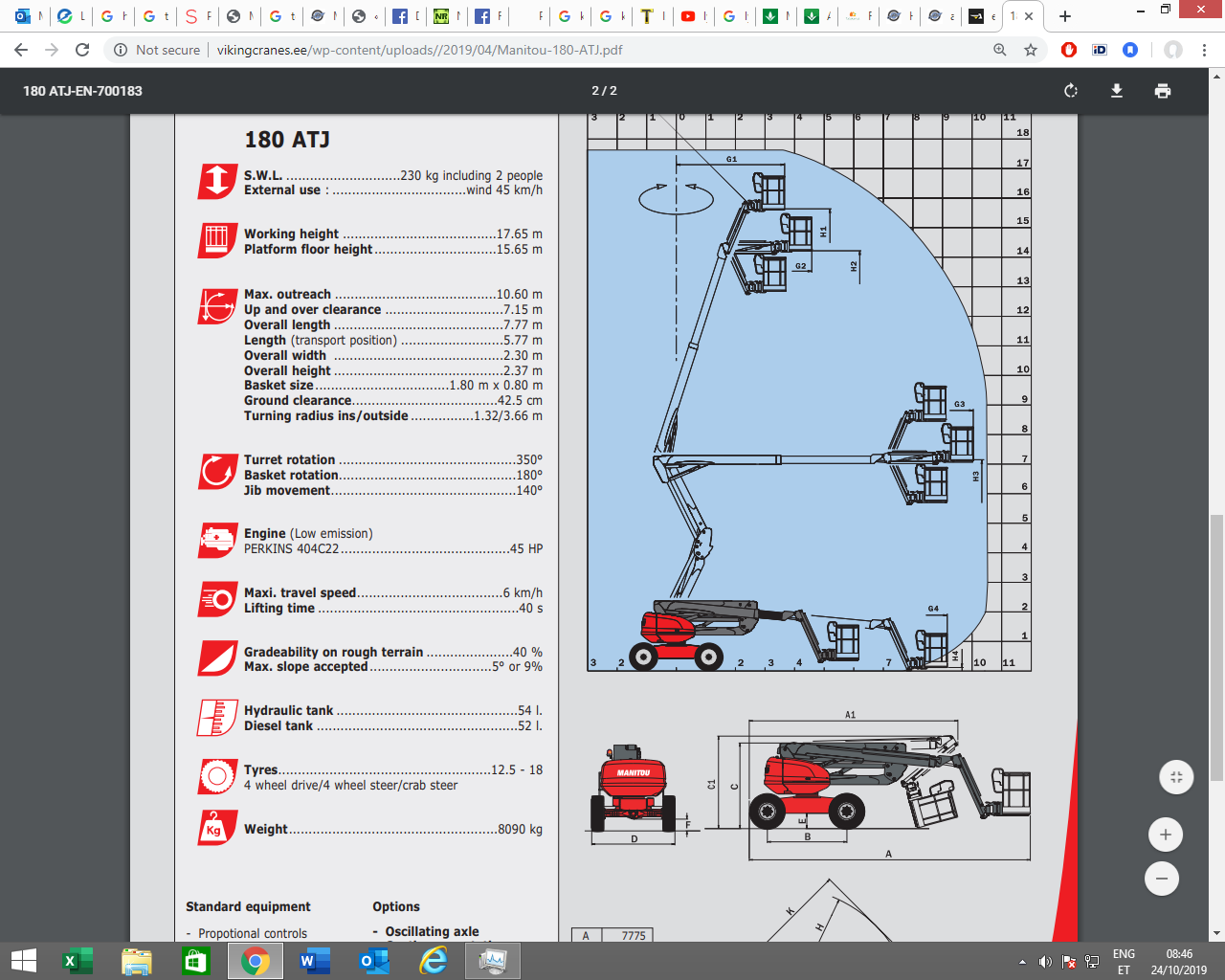
Task: Click the address bar URL
Action: [419, 50]
